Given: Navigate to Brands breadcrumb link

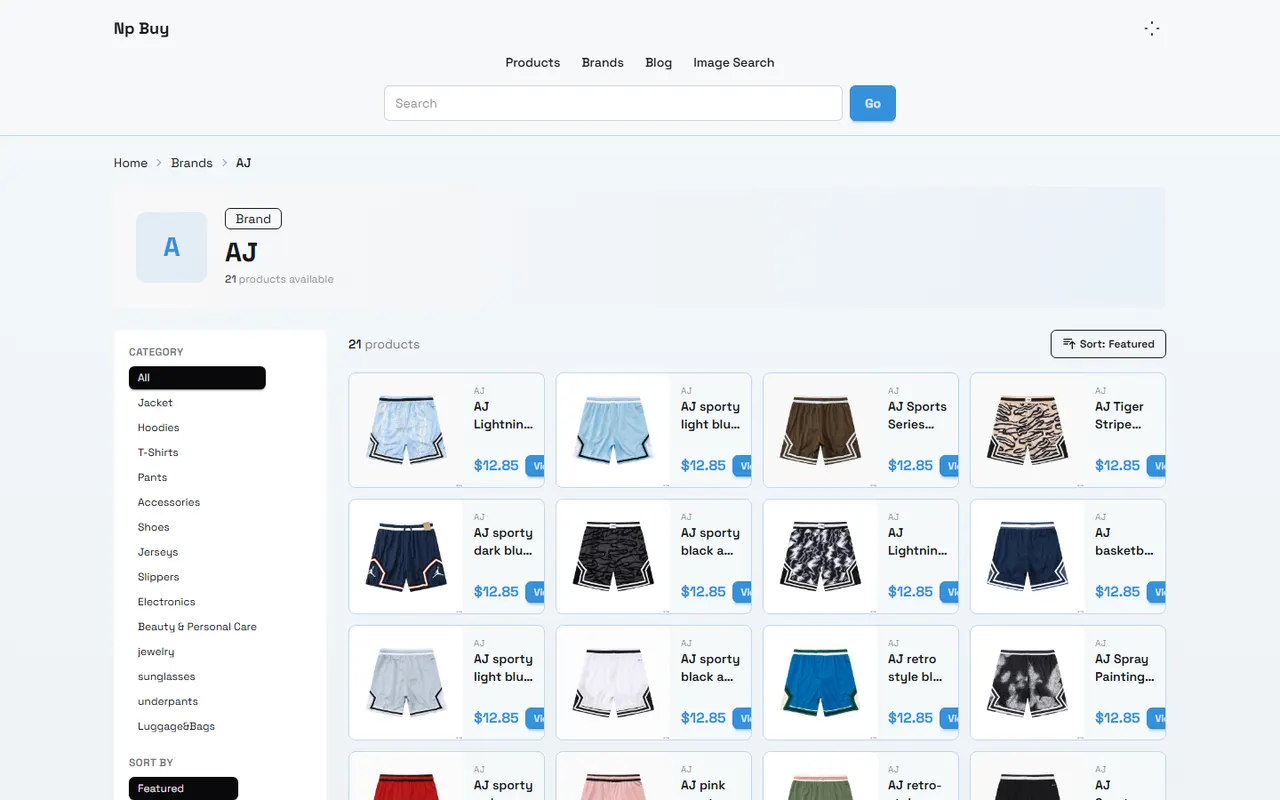Looking at the screenshot, I should click(x=192, y=163).
